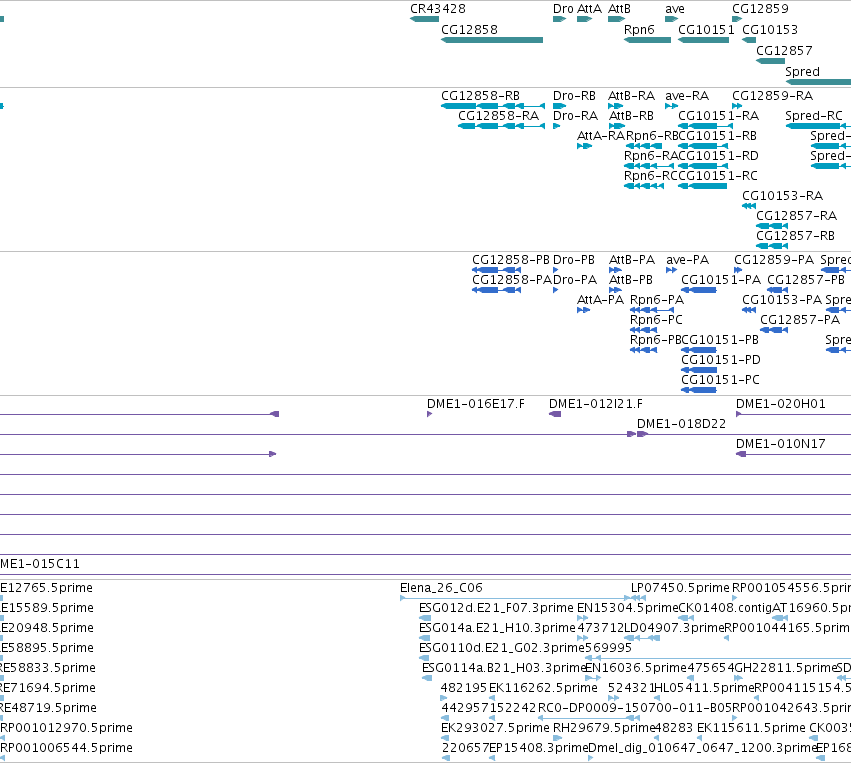
Task: Click the AttB gene label
Action: tap(619, 9)
